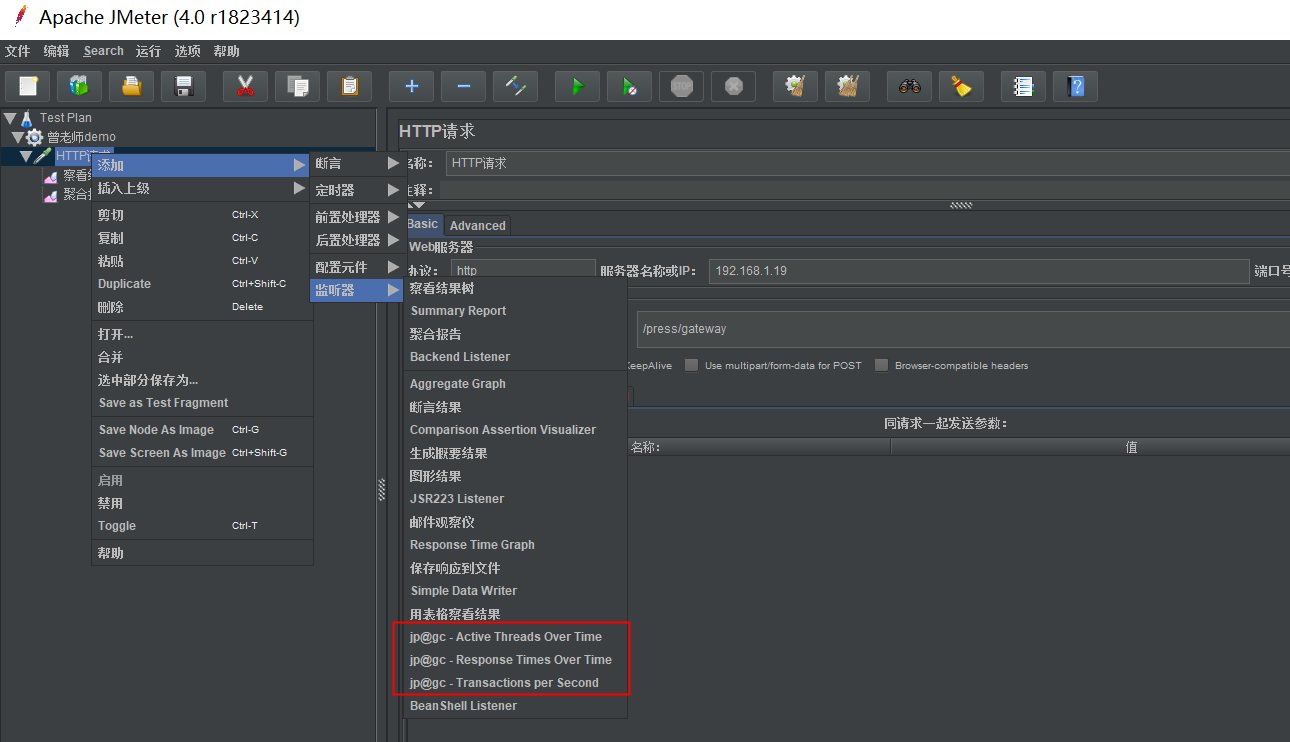Open an existing test plan with the Open icon
Viewport: 1290px width, 742px height.
(x=131, y=86)
